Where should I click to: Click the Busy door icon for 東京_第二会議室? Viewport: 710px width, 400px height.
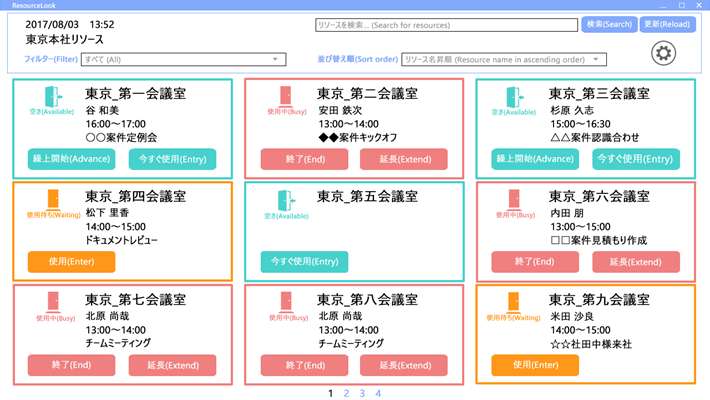[283, 97]
